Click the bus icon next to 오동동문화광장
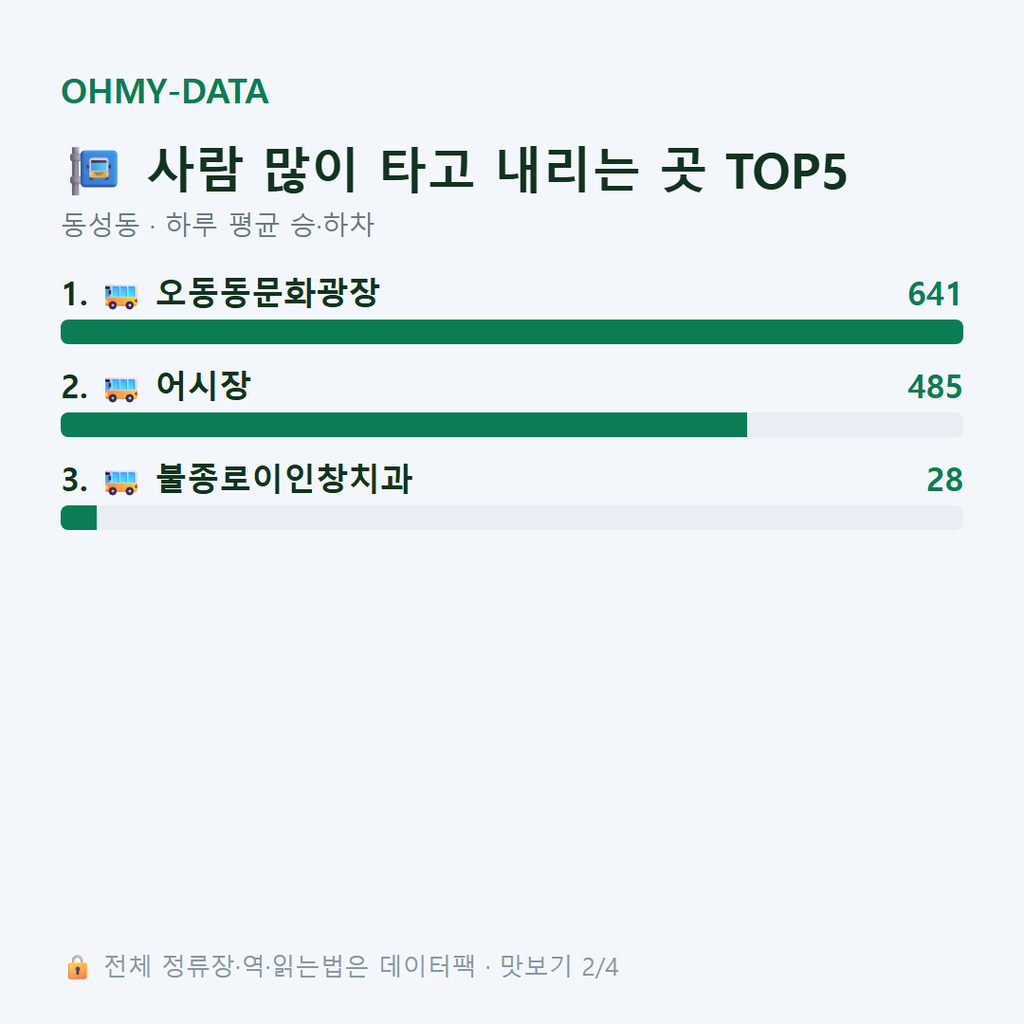 [x=121, y=296]
